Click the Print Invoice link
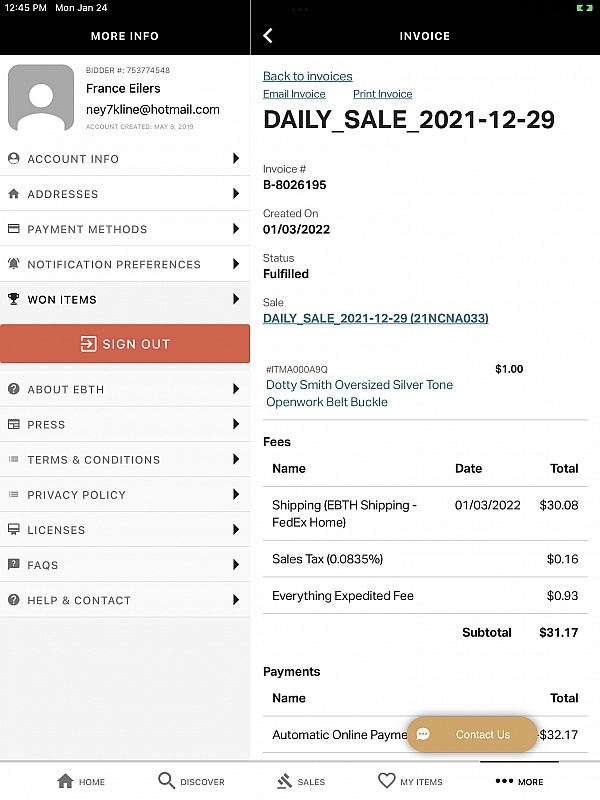600x800 pixels. [382, 94]
